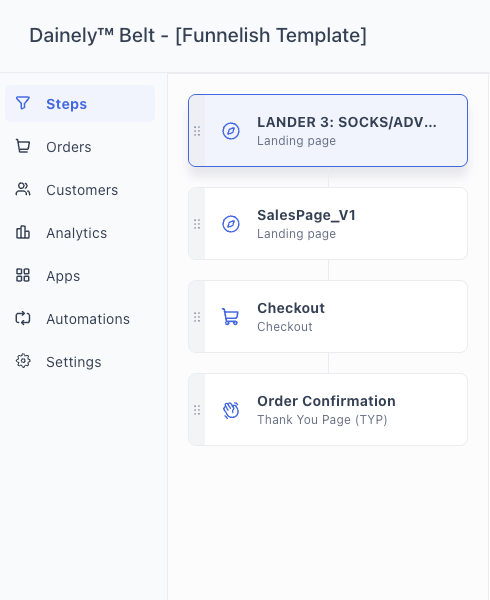Click the bar chart icon beside Analytics

(x=23, y=232)
